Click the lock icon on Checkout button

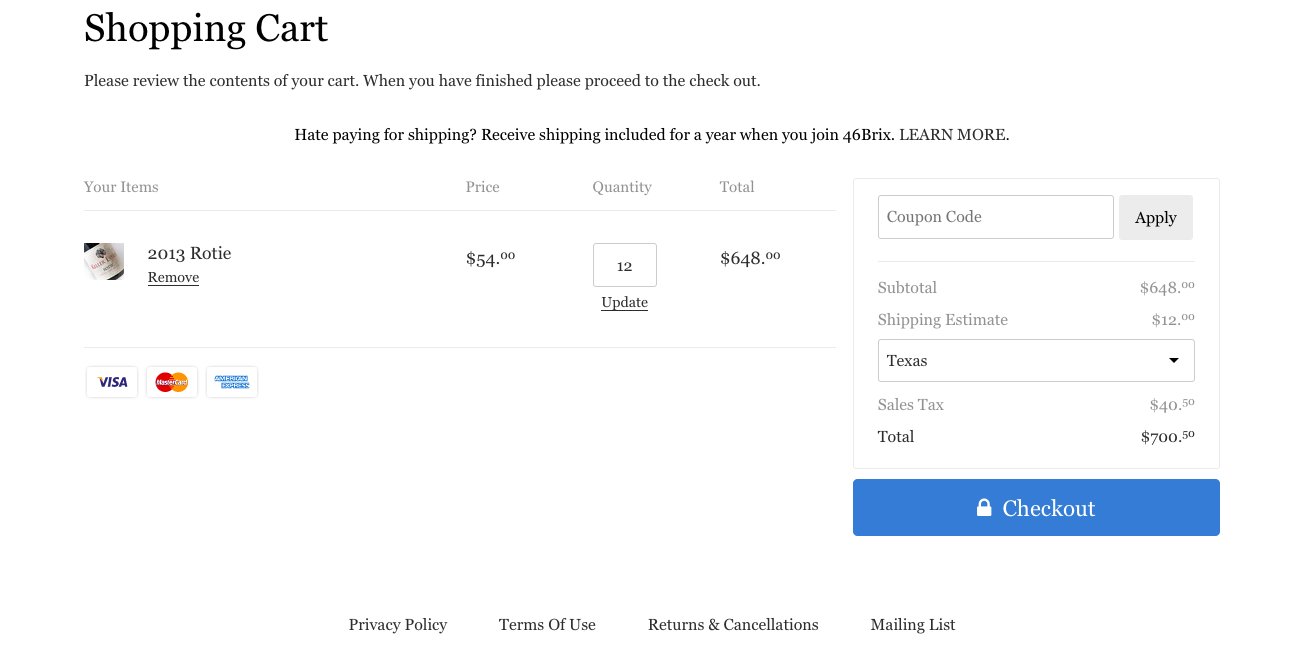(984, 508)
